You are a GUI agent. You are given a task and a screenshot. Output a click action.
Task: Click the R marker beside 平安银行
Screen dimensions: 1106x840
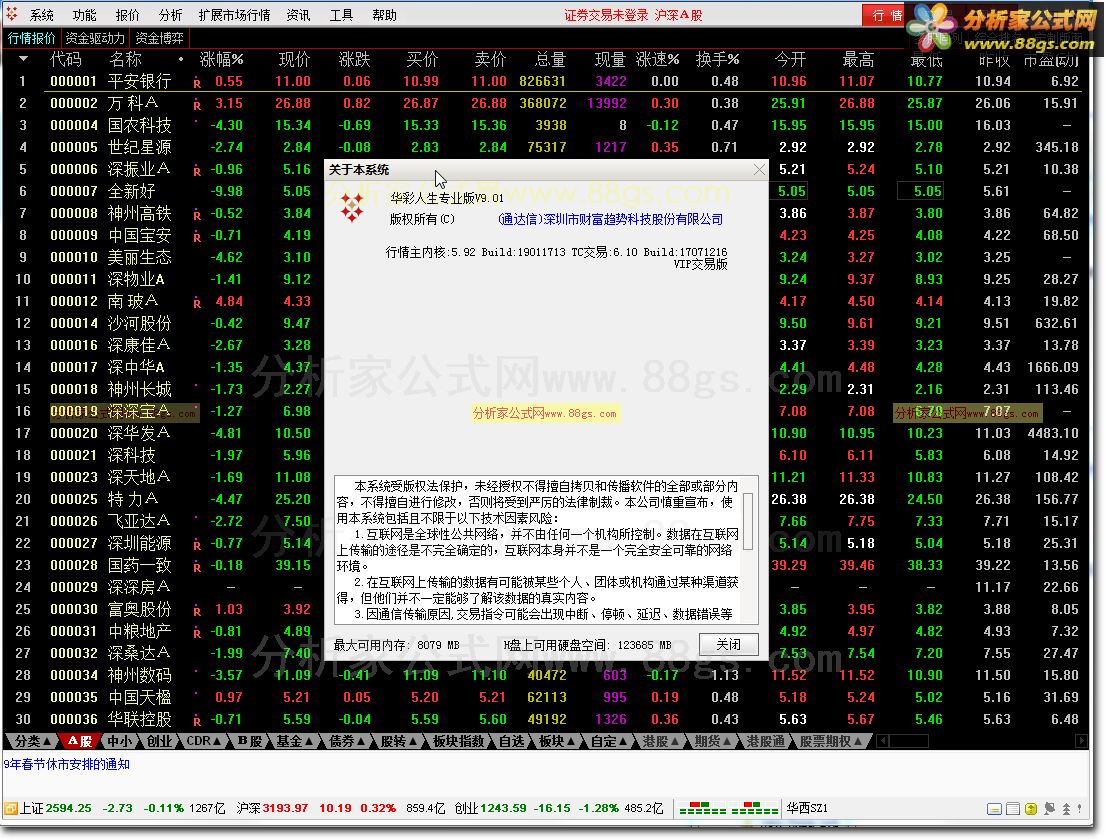(197, 84)
